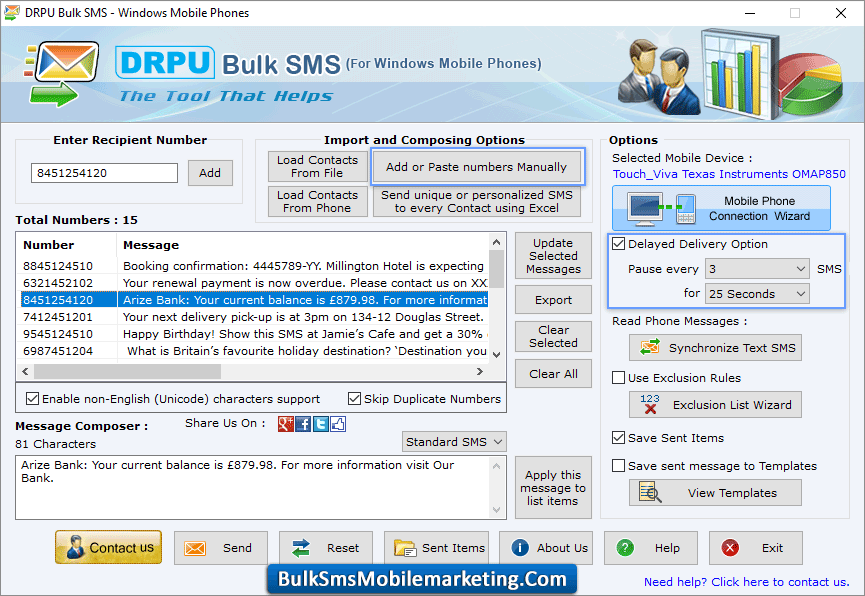Click the Google Plus share icon

(x=286, y=424)
